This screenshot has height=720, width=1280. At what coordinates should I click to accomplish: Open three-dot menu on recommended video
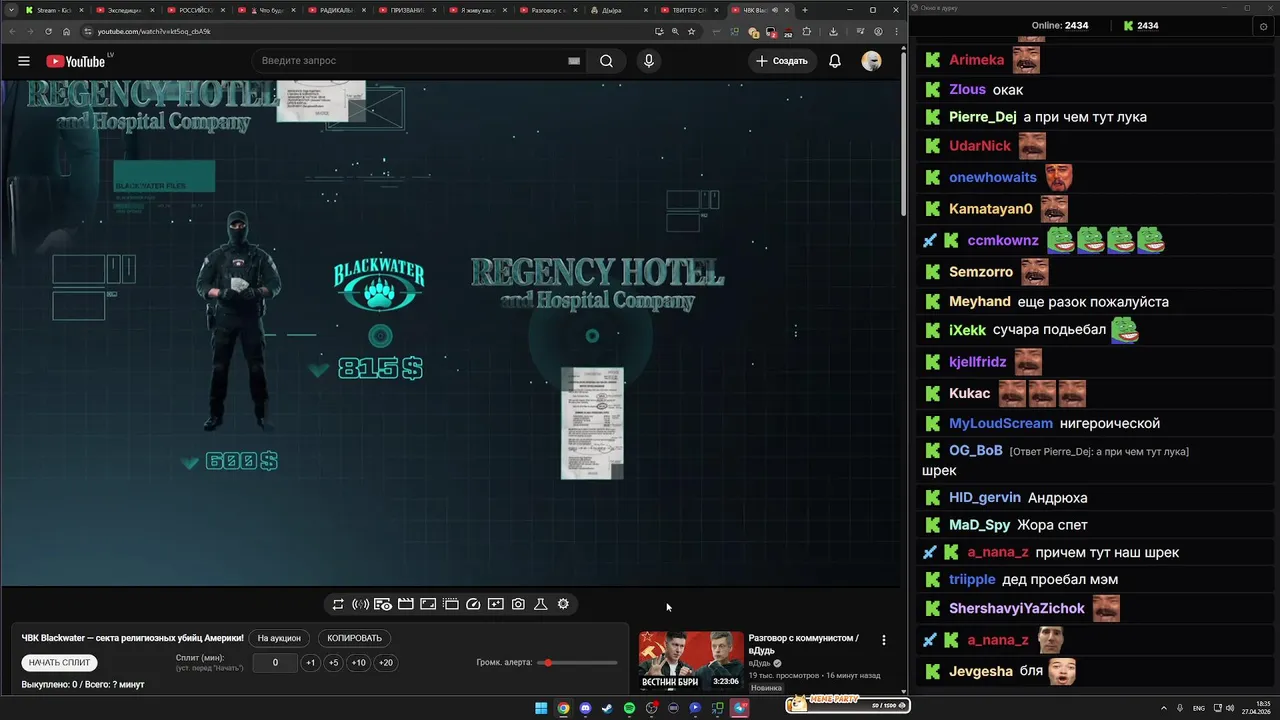883,640
